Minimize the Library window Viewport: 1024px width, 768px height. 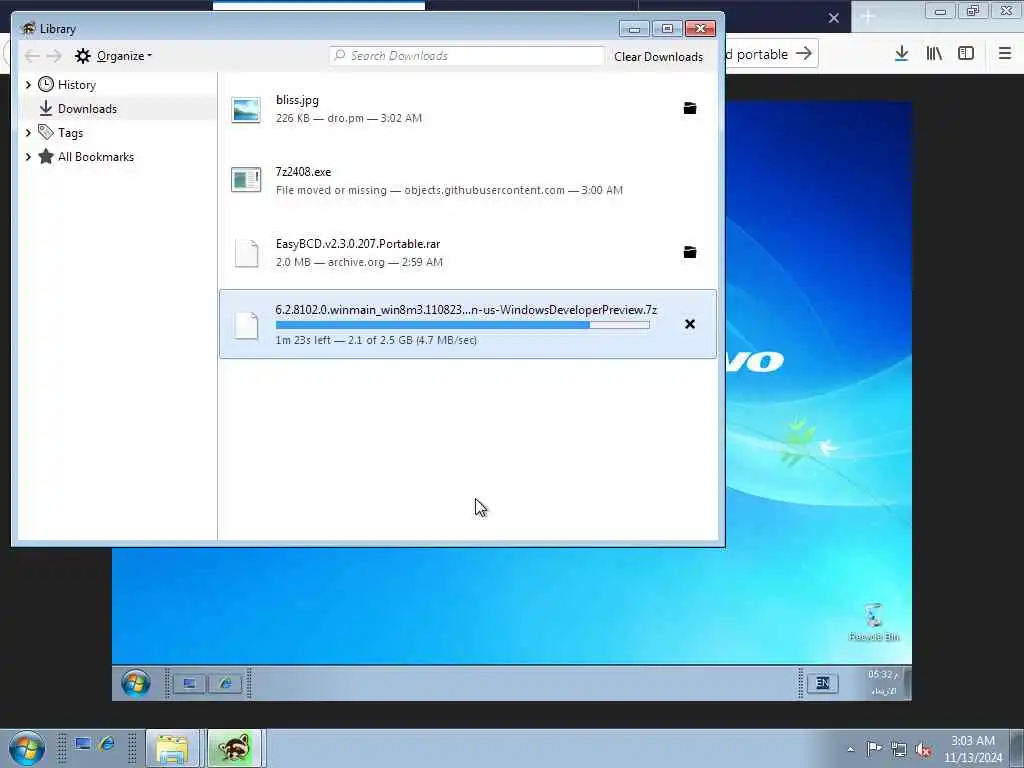pos(634,29)
